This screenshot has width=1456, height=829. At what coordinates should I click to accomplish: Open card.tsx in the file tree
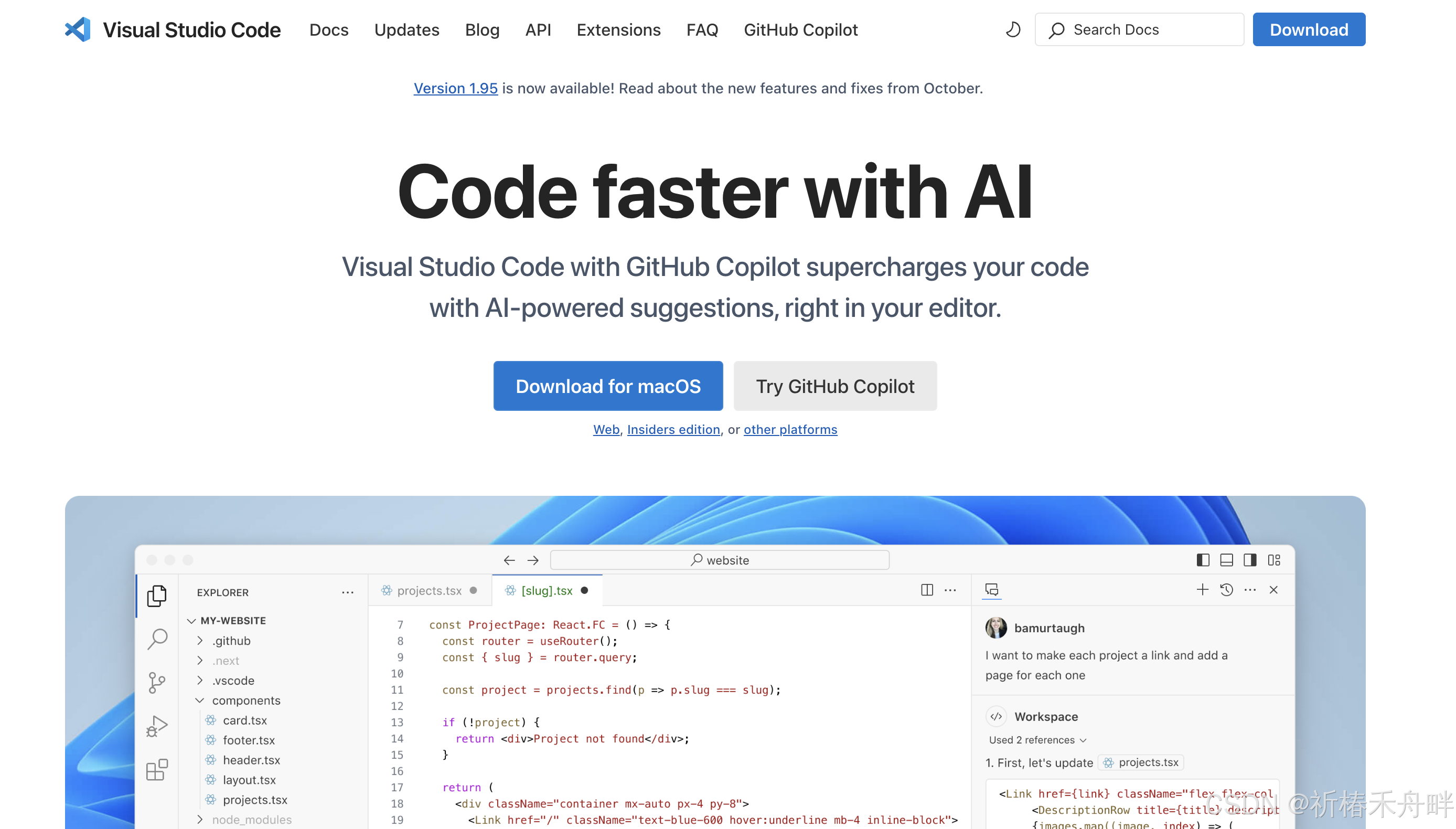click(244, 720)
